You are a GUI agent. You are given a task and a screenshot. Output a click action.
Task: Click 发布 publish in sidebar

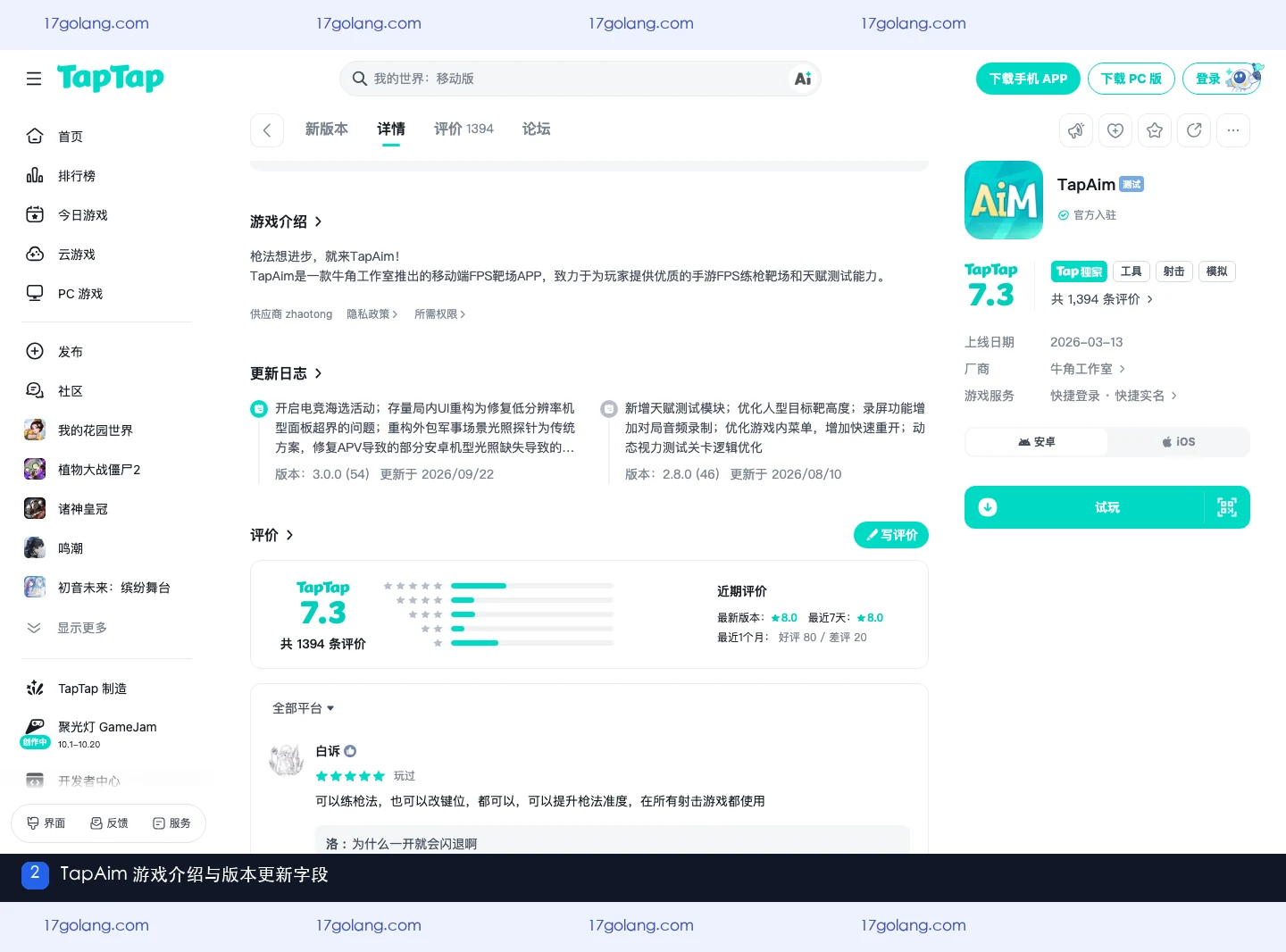point(107,352)
